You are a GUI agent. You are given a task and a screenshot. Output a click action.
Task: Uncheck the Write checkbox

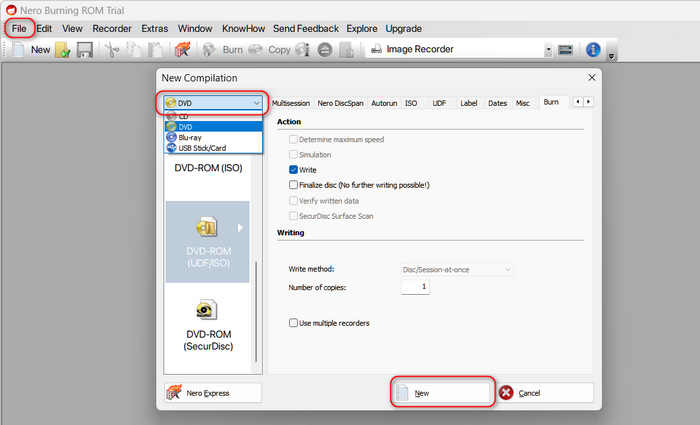(x=293, y=170)
